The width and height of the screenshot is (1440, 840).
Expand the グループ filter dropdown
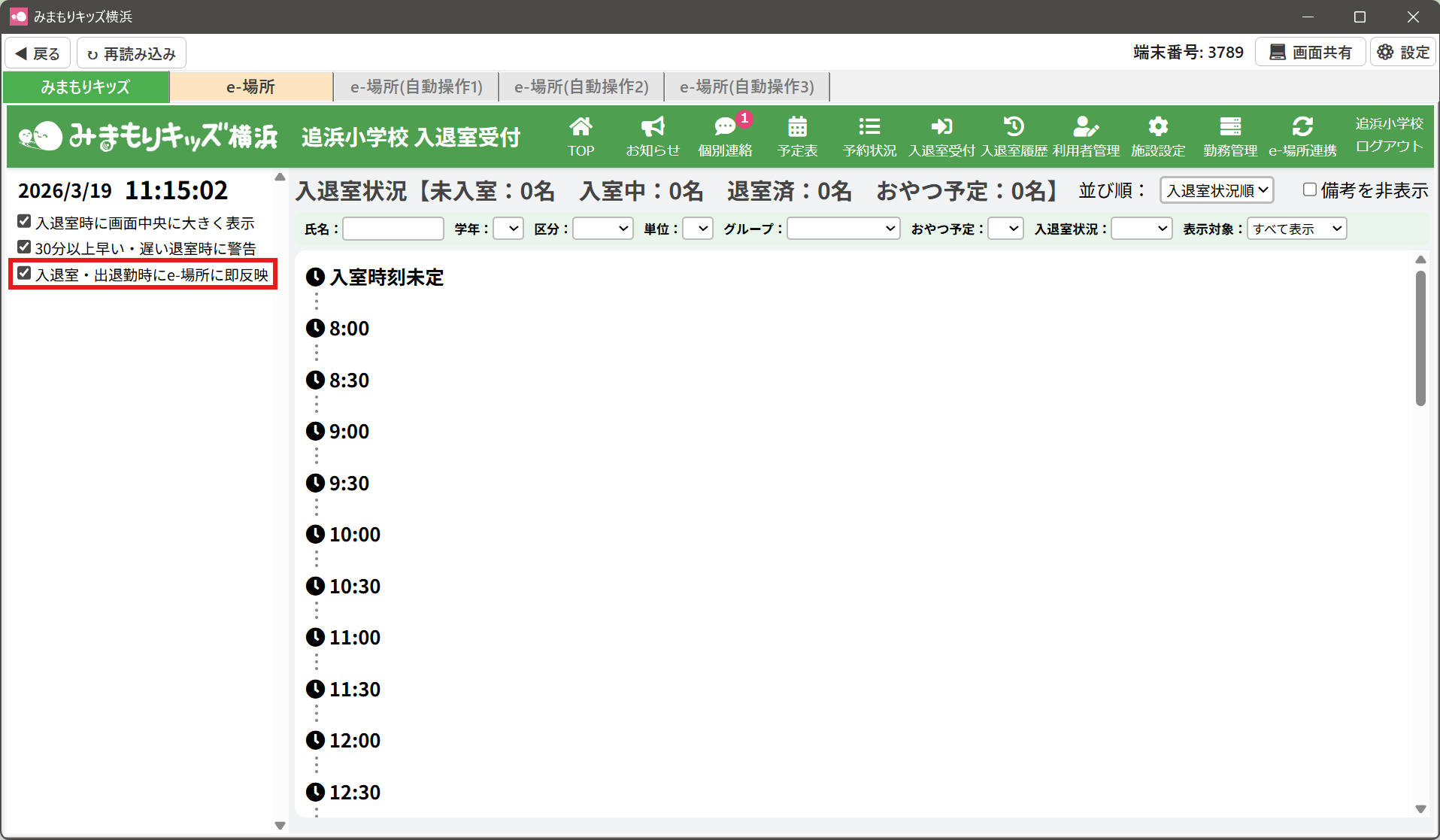[843, 229]
